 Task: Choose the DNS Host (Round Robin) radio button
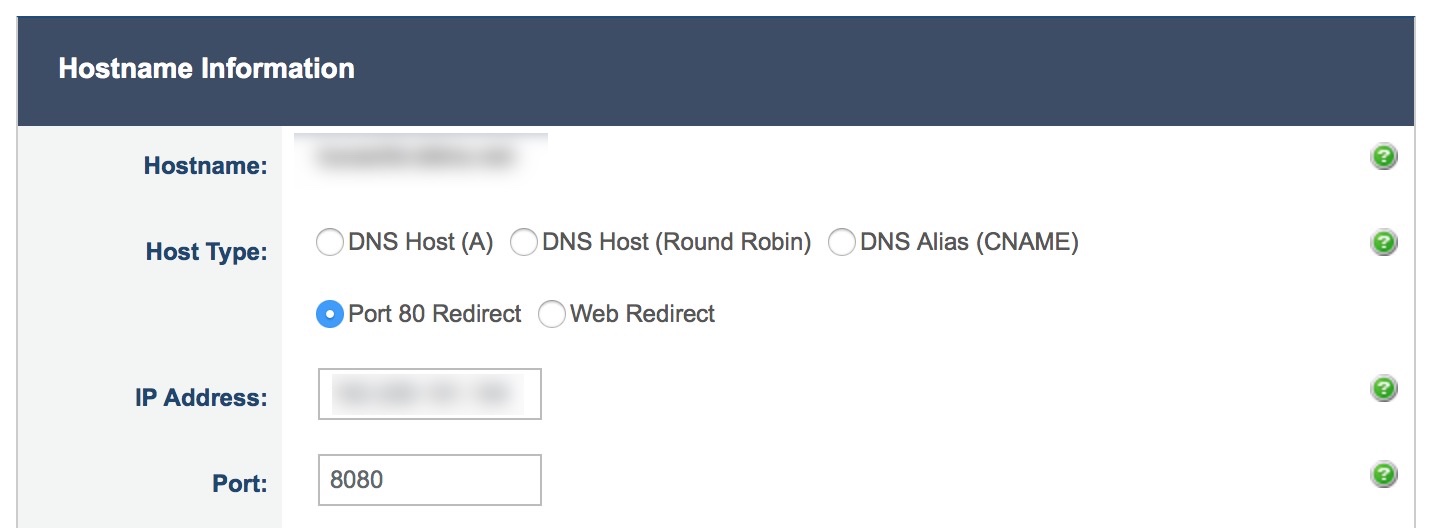524,243
